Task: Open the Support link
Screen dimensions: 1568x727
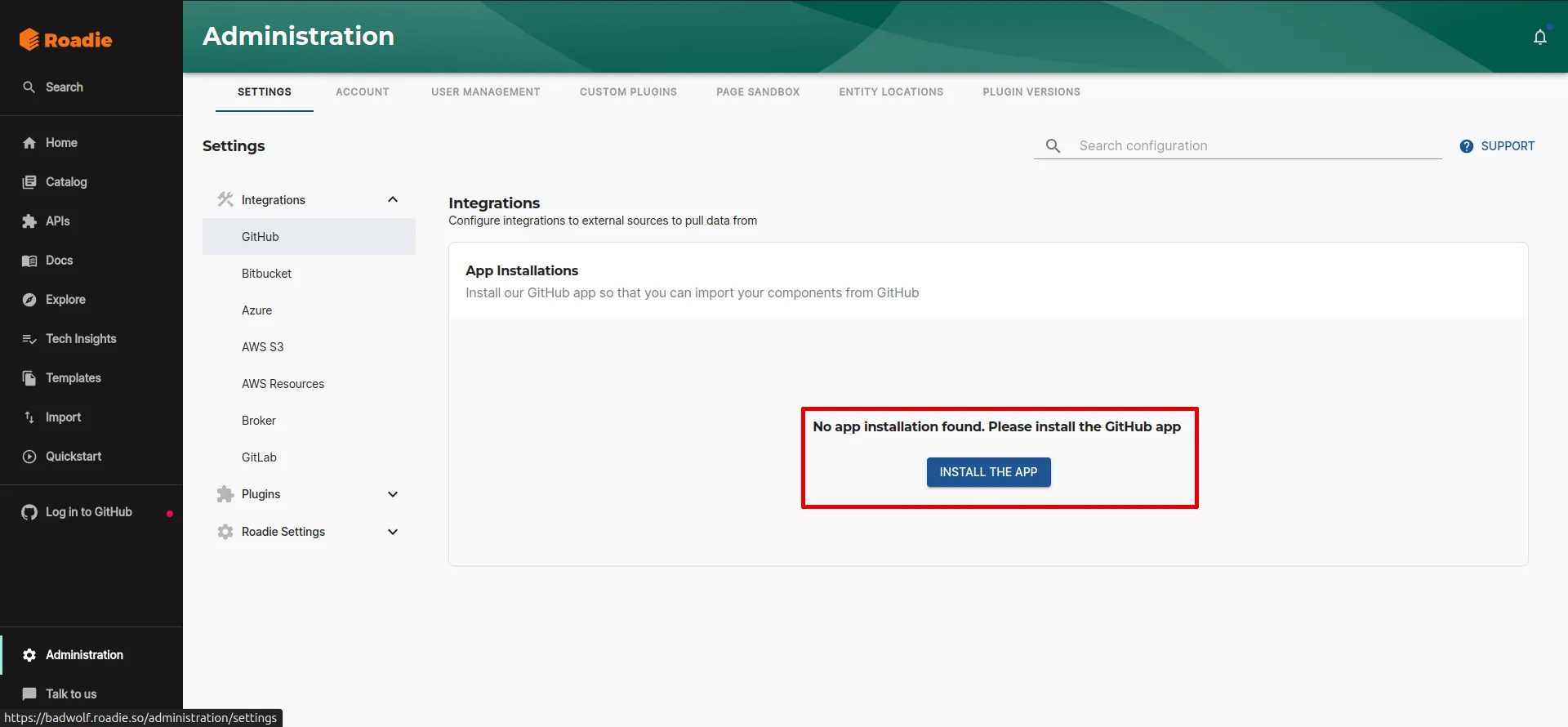Action: click(1498, 146)
